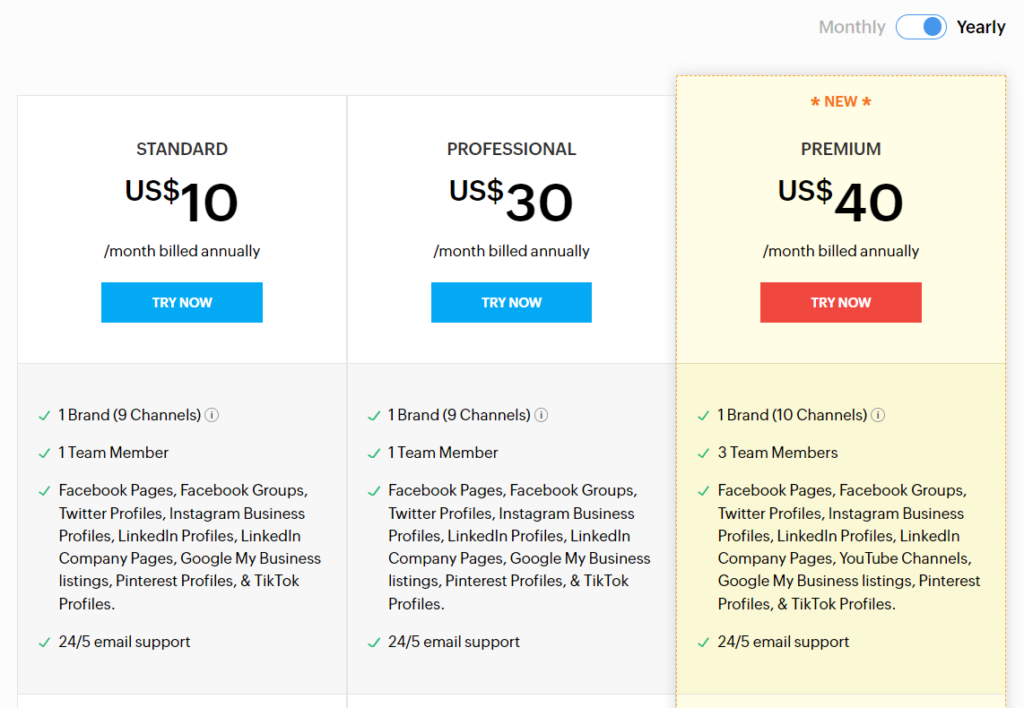This screenshot has width=1024, height=708.
Task: Click info icon beside Premium 10 Channels
Action: (x=878, y=415)
